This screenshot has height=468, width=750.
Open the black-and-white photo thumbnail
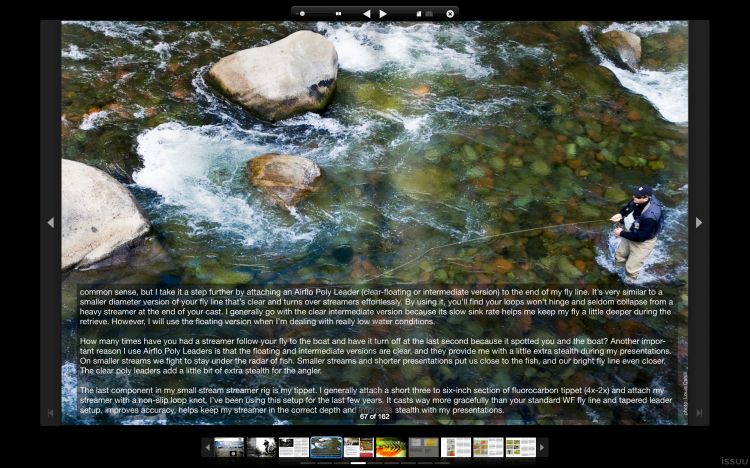(262, 447)
